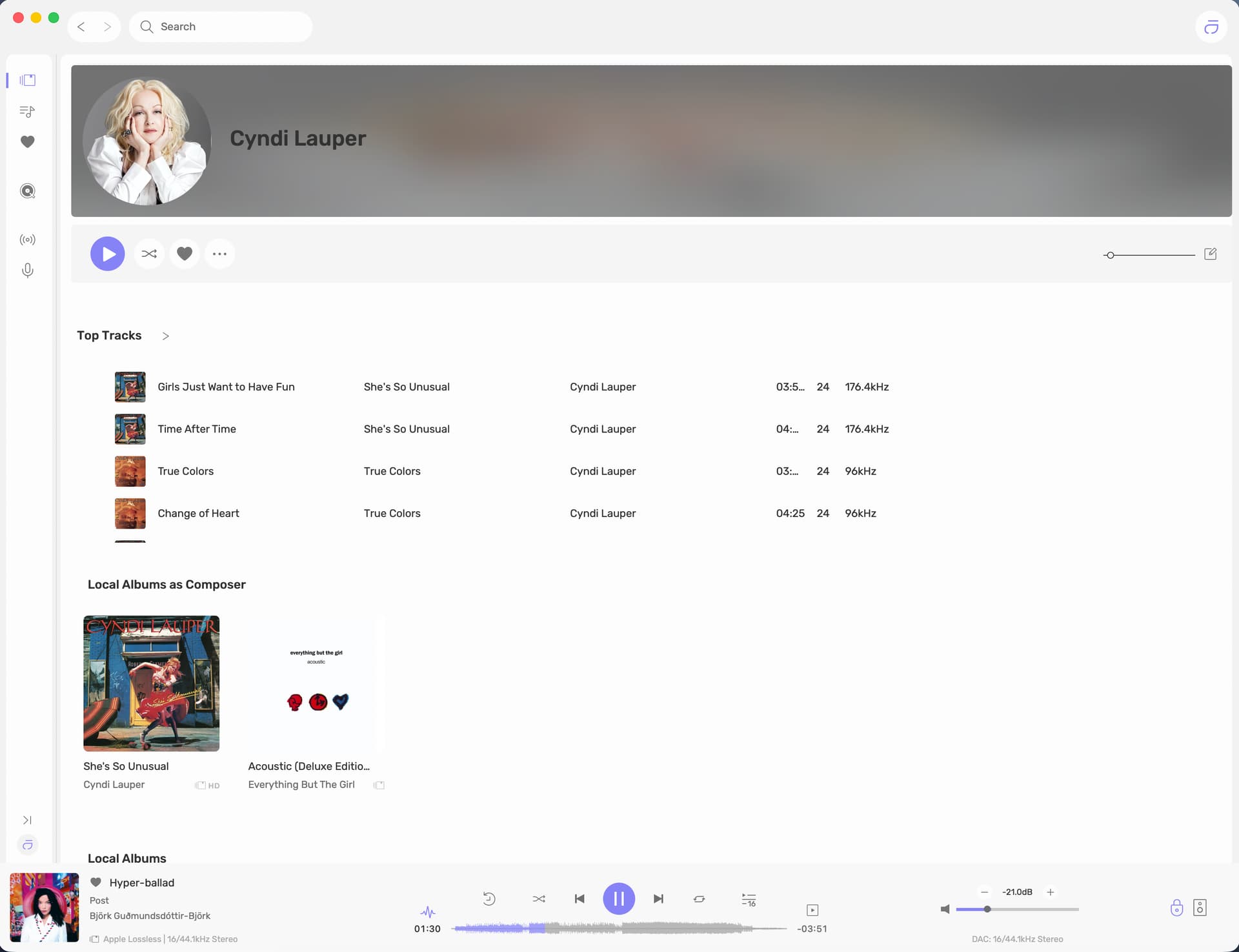Viewport: 1239px width, 952px height.
Task: Open the Time After Time track
Action: tap(197, 429)
